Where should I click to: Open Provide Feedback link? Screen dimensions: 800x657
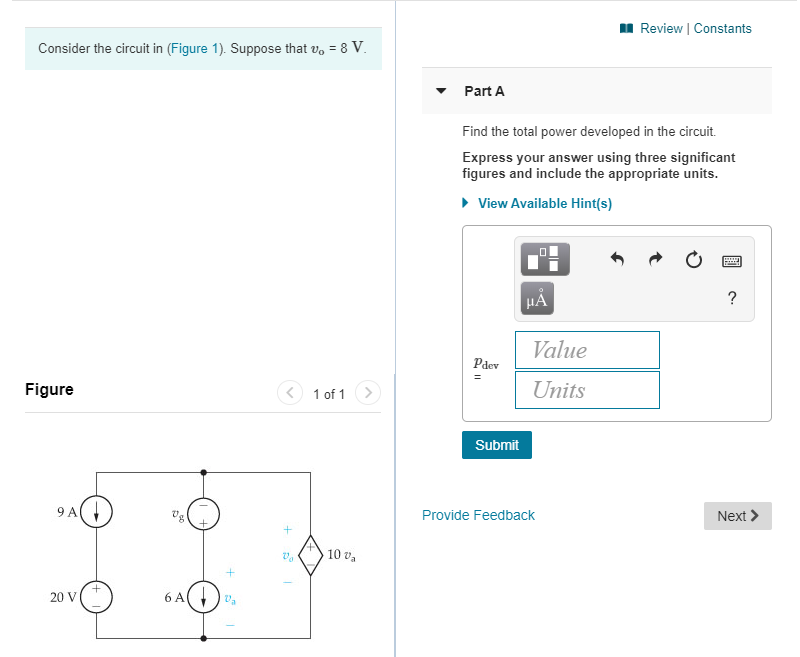(x=478, y=515)
